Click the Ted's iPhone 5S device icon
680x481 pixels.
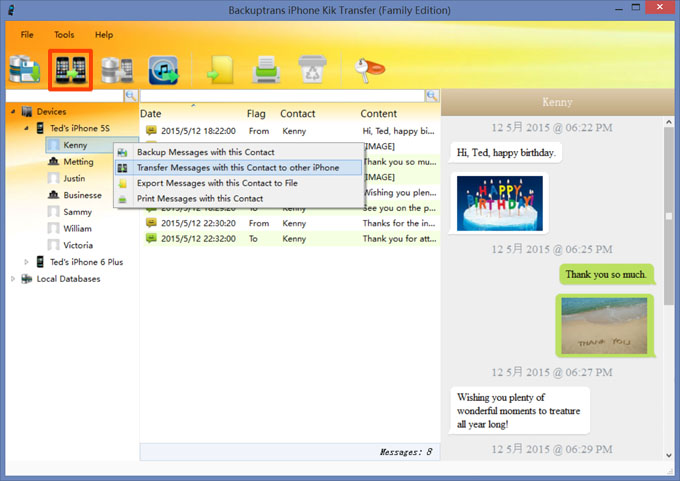pyautogui.click(x=40, y=128)
